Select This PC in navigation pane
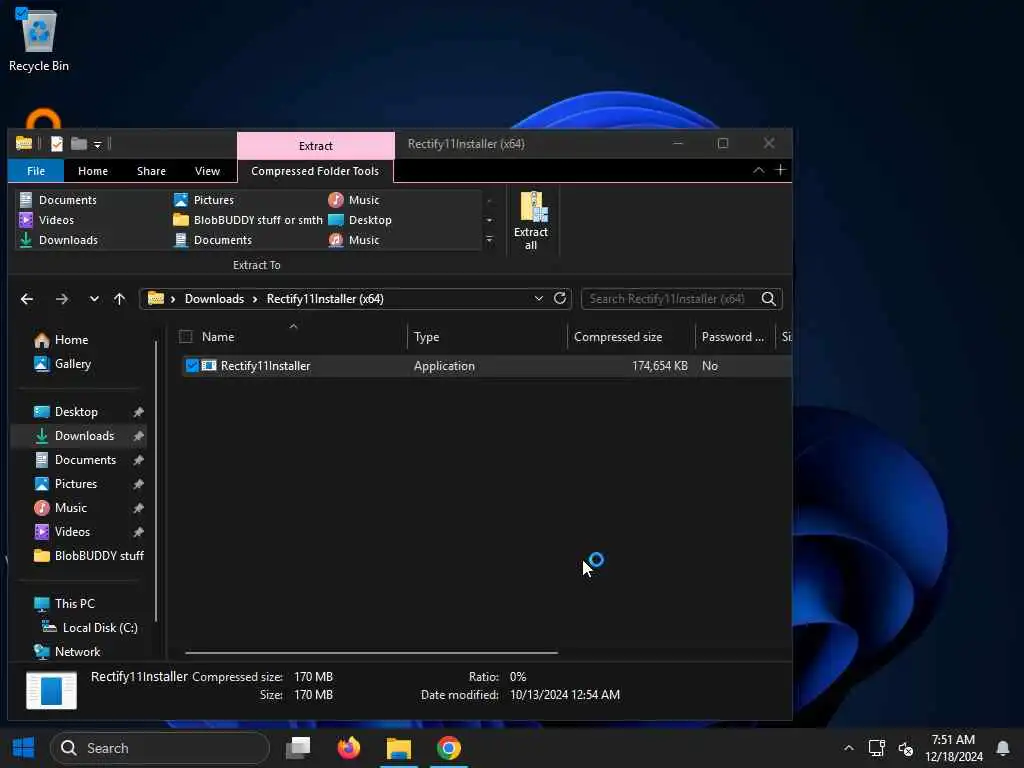1024x768 pixels. click(64, 603)
